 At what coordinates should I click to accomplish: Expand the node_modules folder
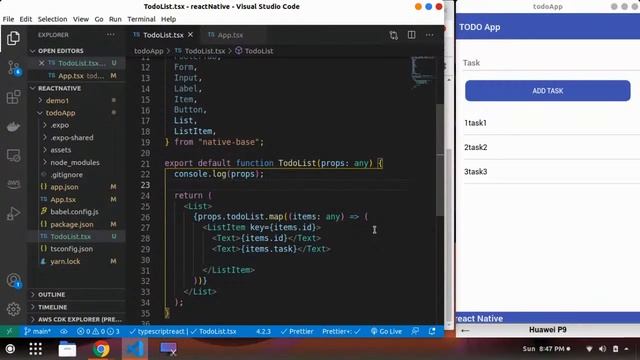pos(75,162)
